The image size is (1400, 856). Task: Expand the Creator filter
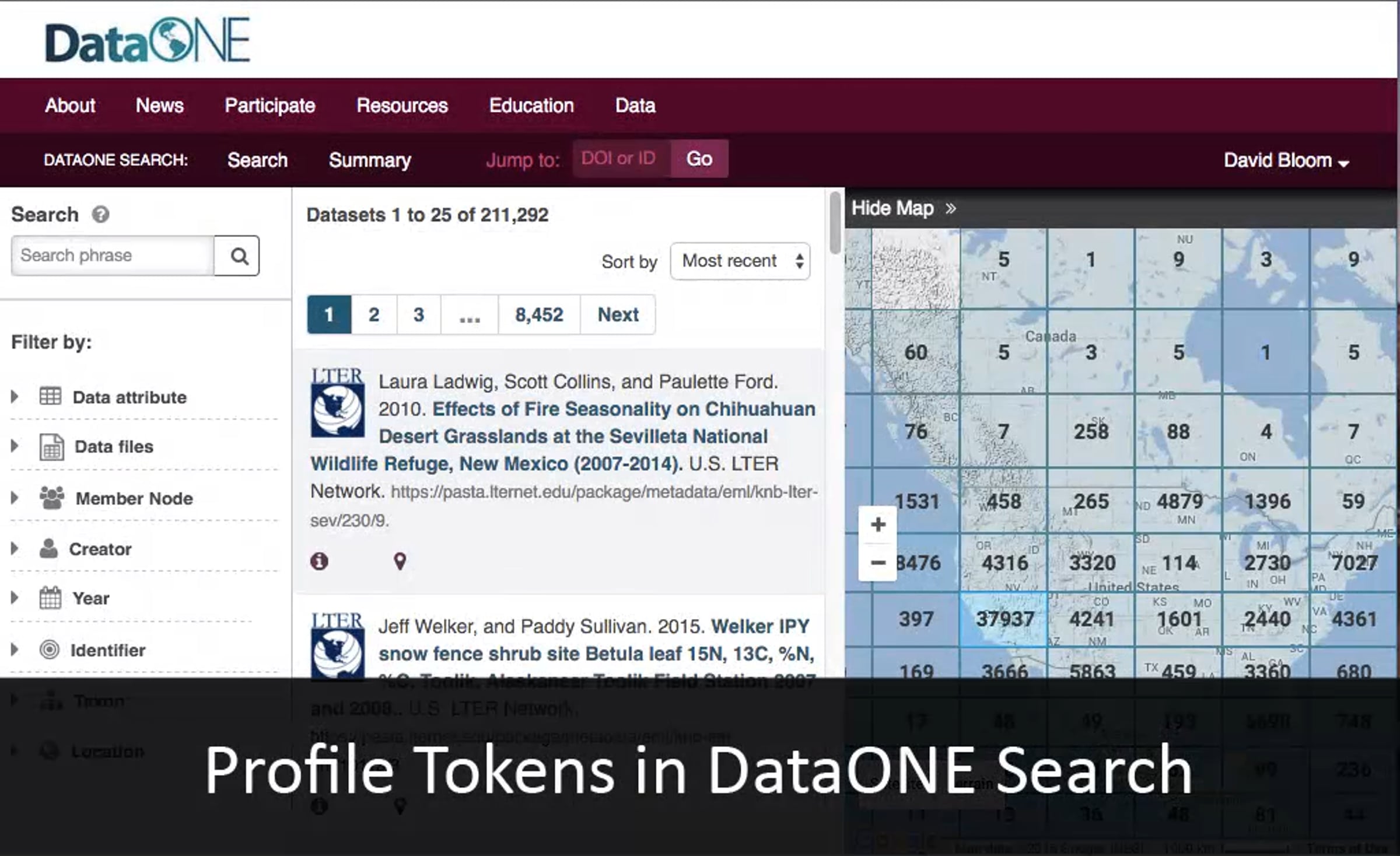click(100, 549)
